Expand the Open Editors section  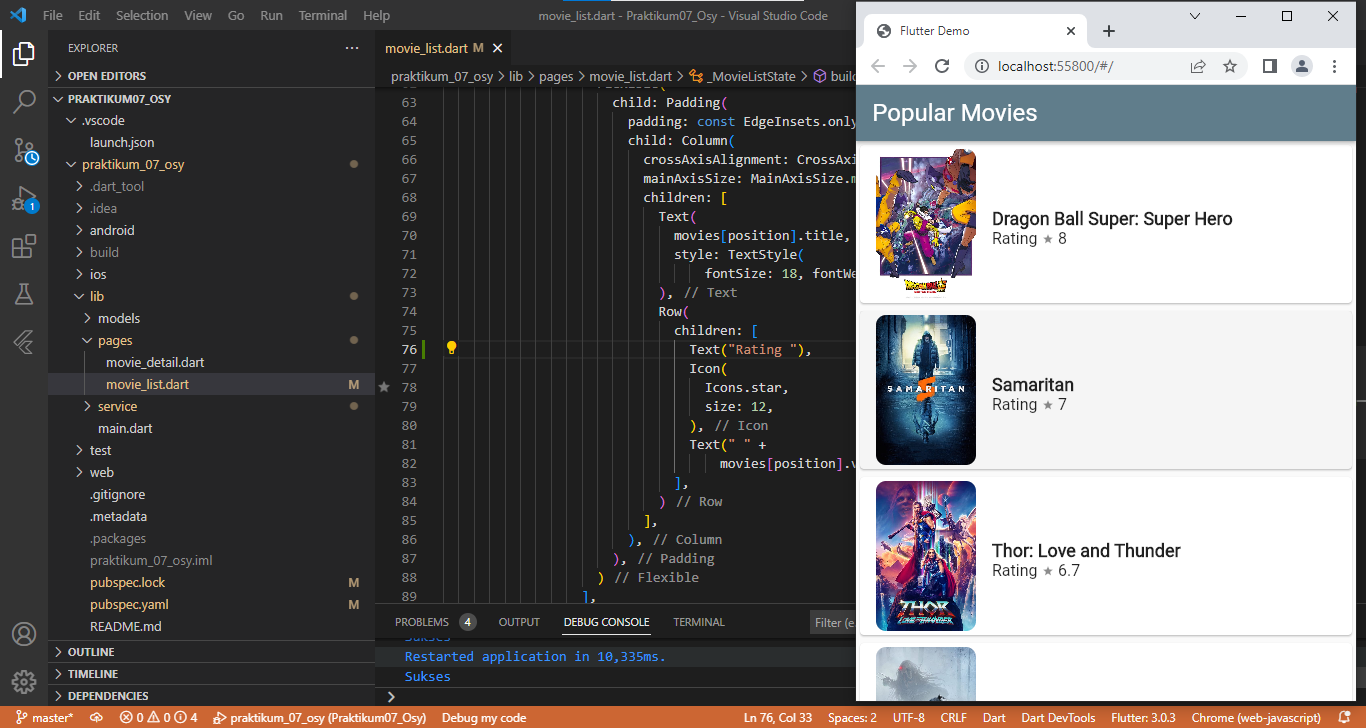pyautogui.click(x=211, y=76)
